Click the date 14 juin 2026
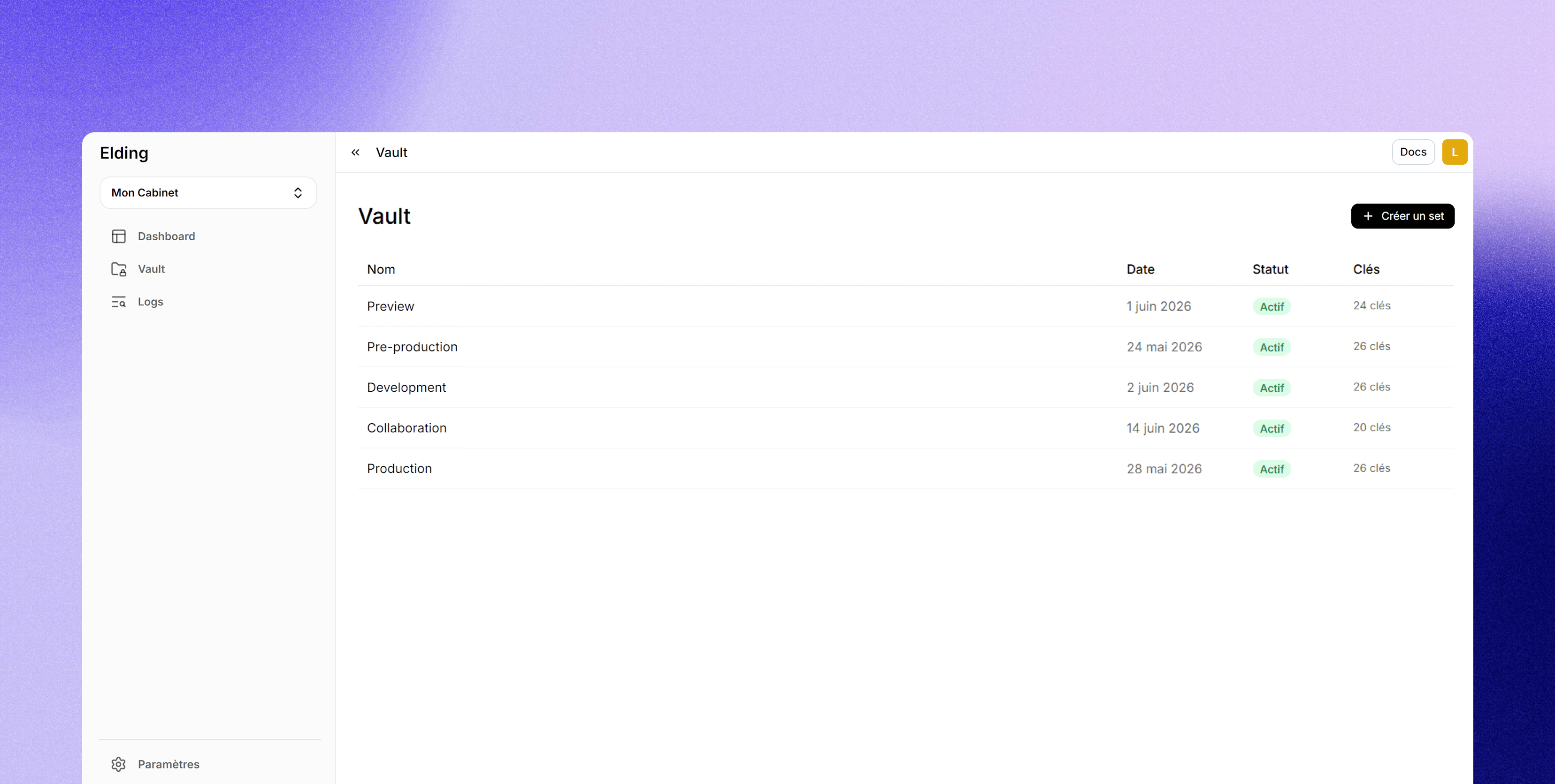The image size is (1555, 784). (1163, 428)
